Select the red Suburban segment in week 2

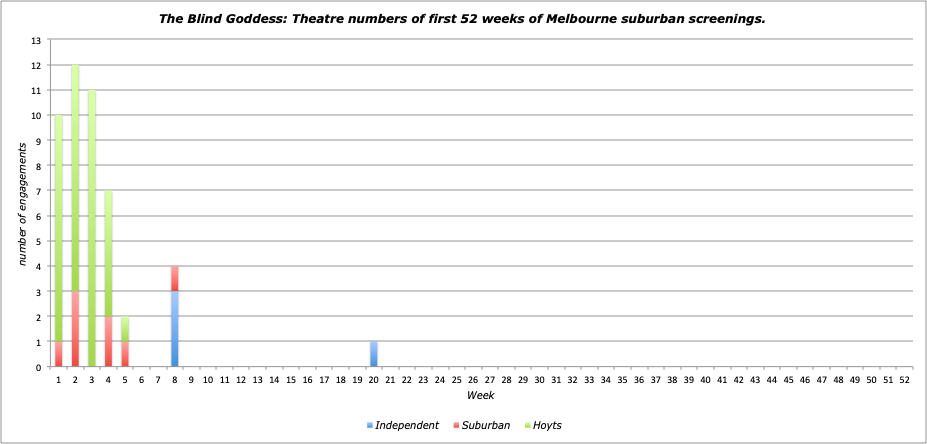75,329
